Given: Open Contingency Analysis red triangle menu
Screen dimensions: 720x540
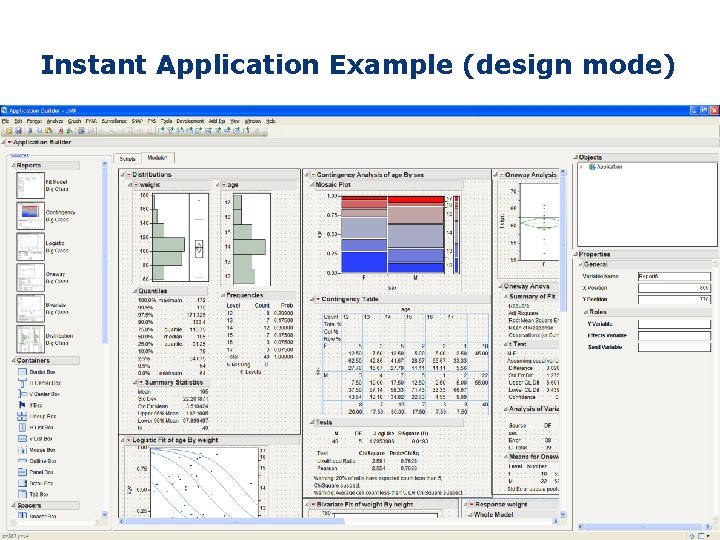Looking at the screenshot, I should [313, 175].
